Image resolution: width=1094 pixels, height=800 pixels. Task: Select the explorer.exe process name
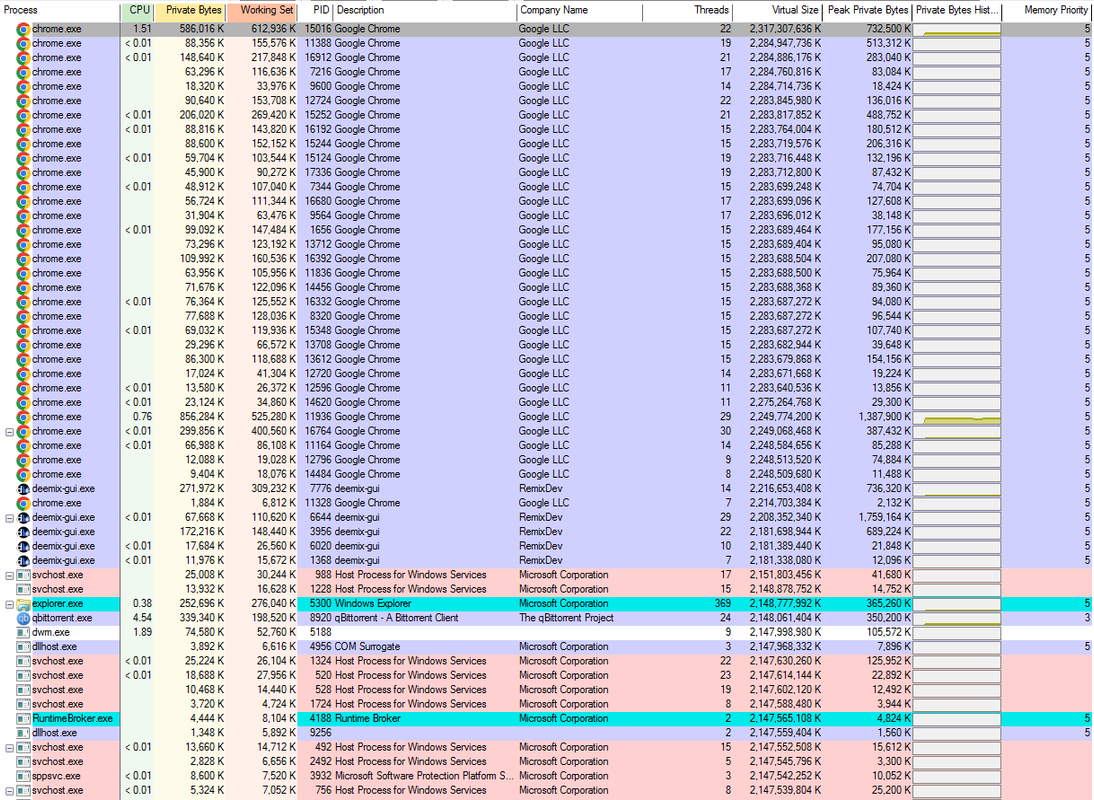pos(57,604)
